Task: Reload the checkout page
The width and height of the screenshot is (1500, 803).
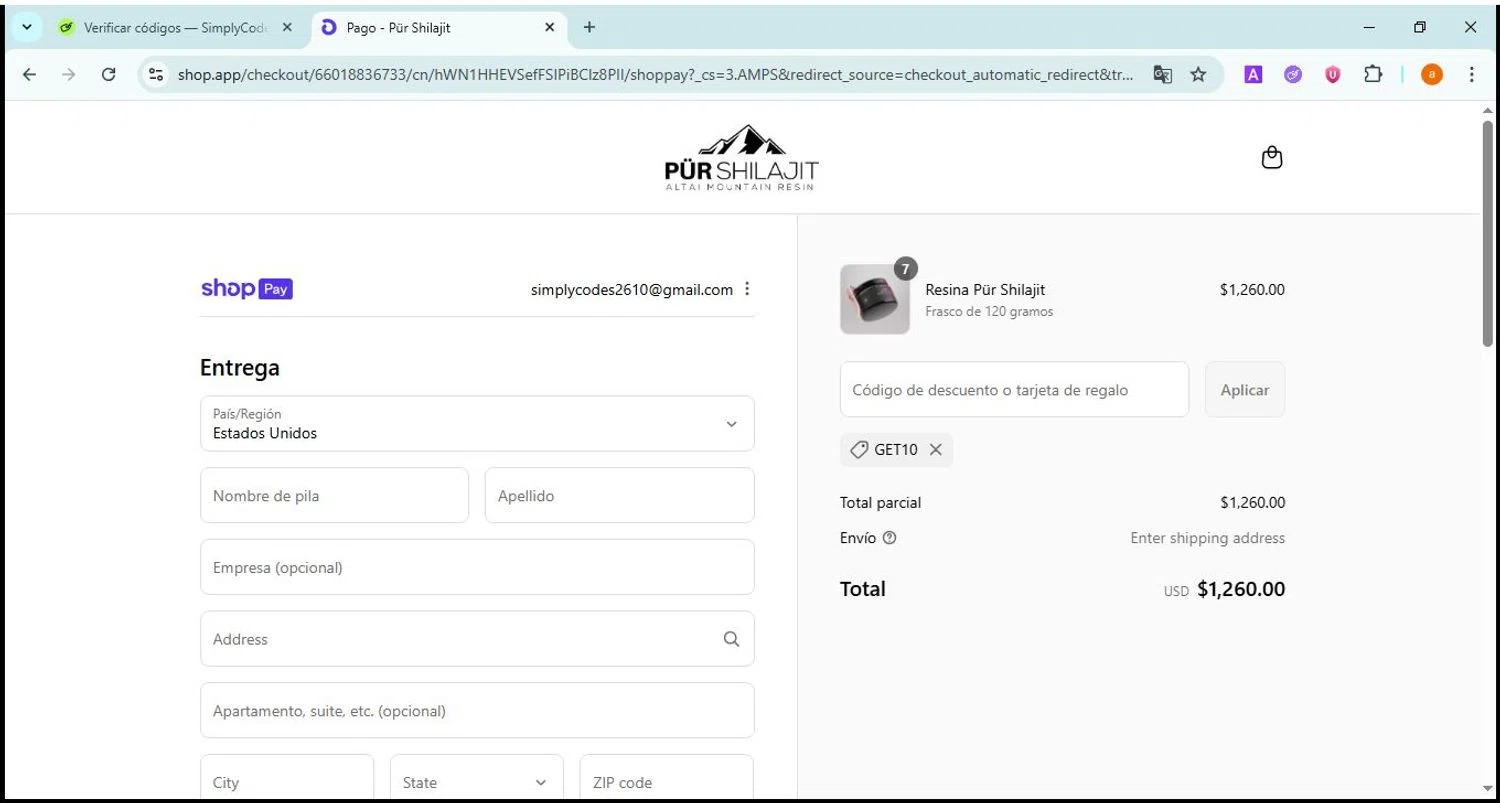Action: point(109,74)
